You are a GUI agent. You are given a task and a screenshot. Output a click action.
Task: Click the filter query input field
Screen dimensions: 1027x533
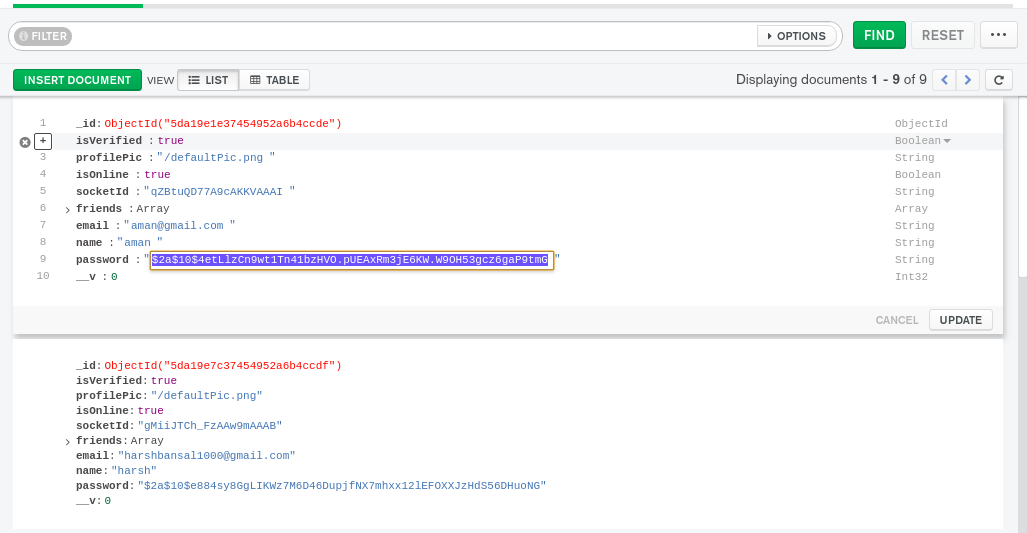pyautogui.click(x=413, y=36)
